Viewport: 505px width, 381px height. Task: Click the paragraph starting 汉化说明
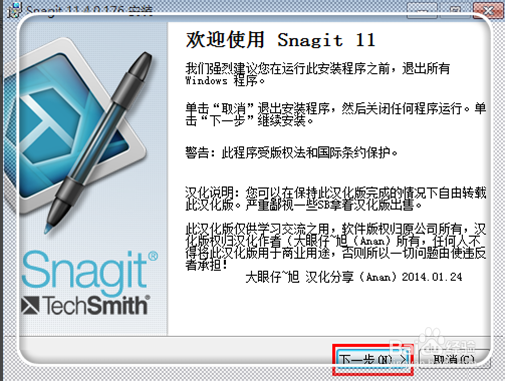pos(336,199)
